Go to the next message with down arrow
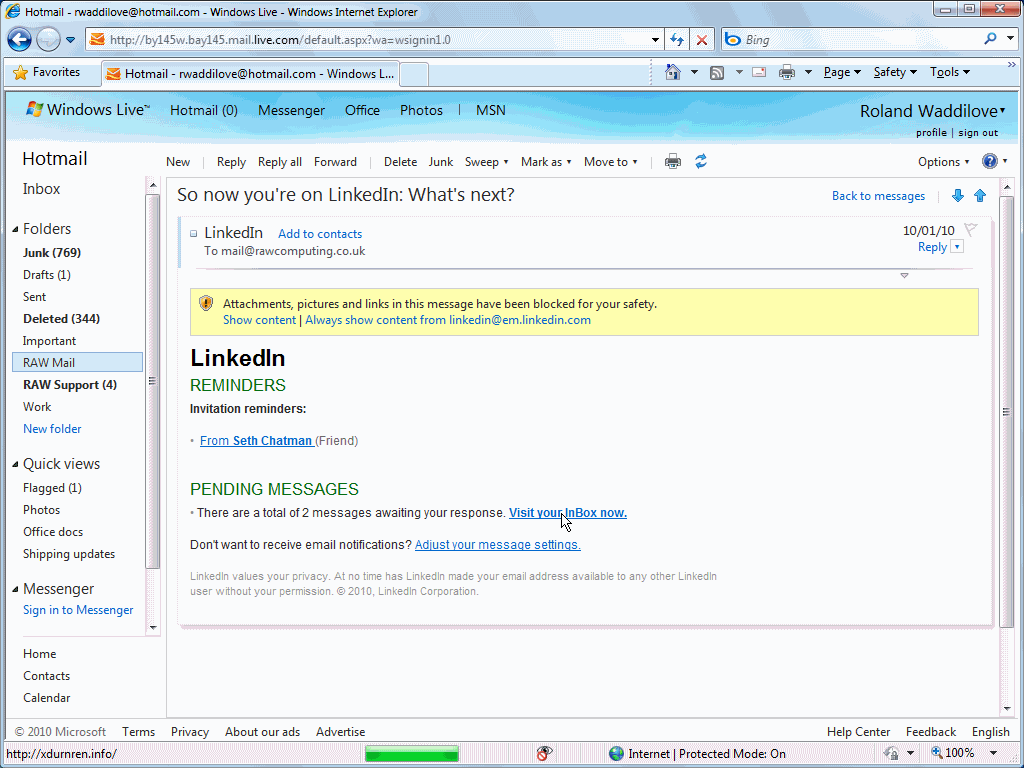This screenshot has width=1024, height=768. pyautogui.click(x=958, y=196)
